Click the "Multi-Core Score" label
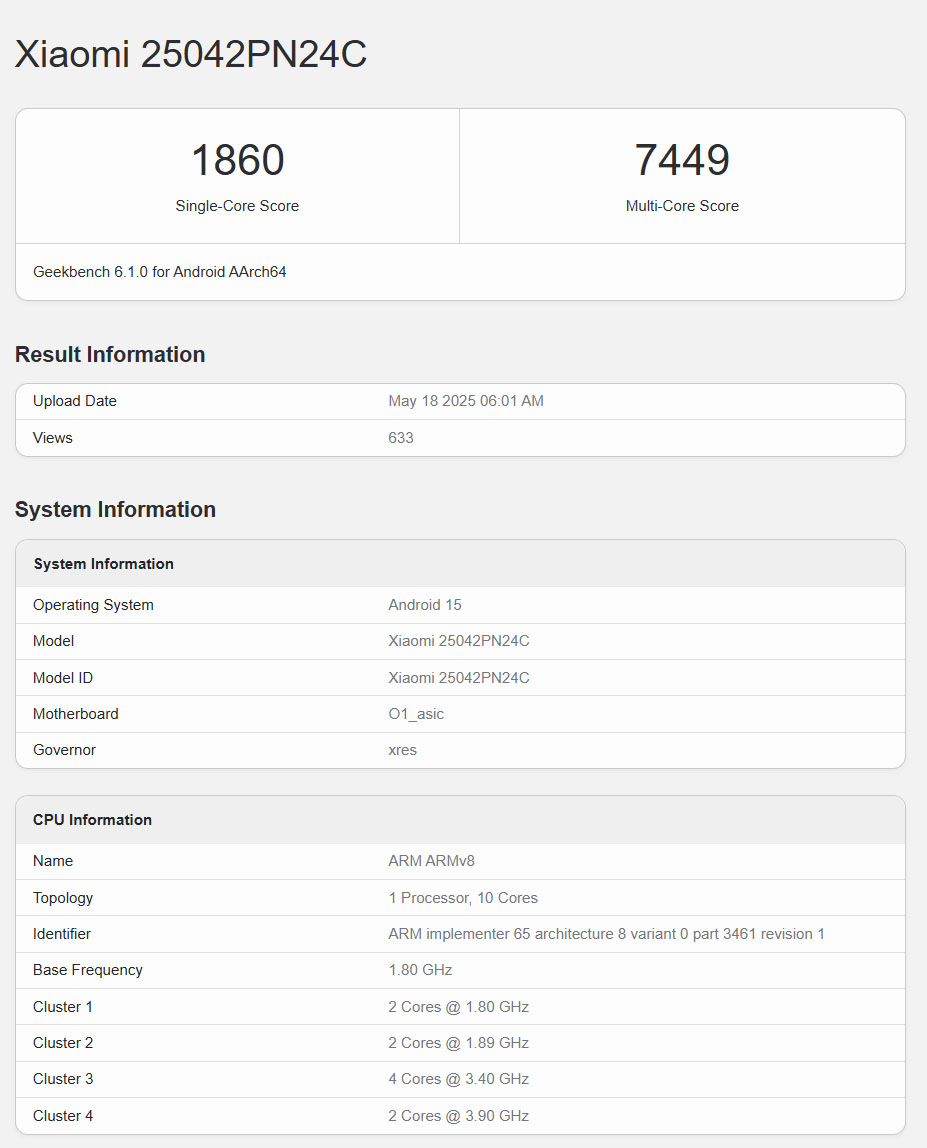927x1148 pixels. pos(682,206)
